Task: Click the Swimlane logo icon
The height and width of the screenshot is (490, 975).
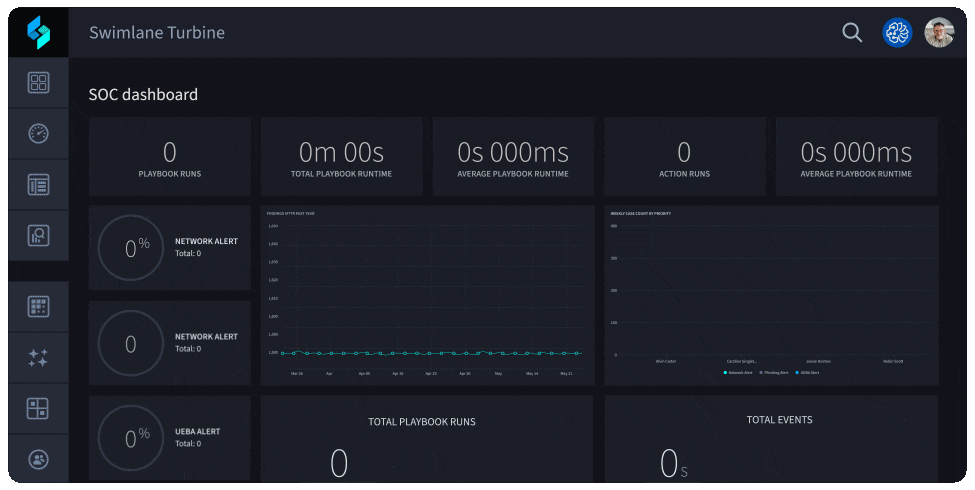Action: click(38, 32)
